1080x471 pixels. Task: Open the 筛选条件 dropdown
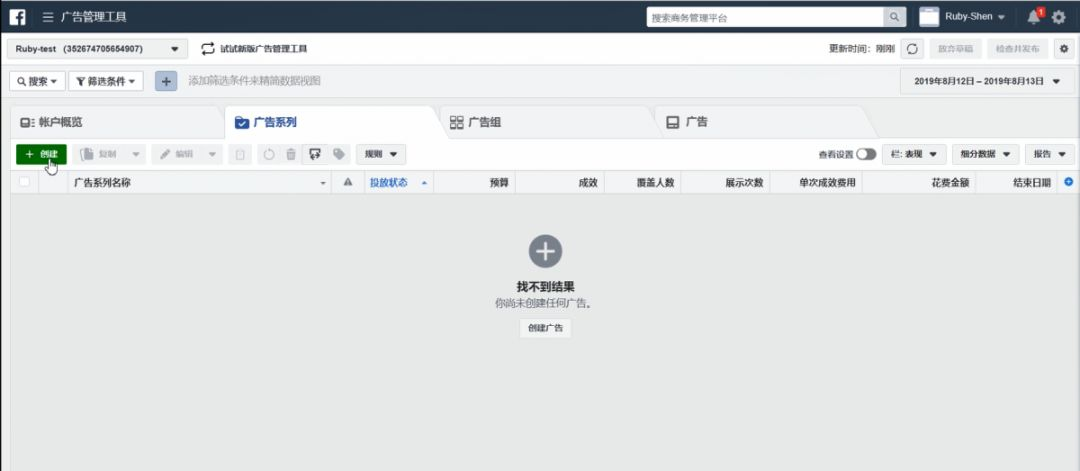(x=105, y=81)
